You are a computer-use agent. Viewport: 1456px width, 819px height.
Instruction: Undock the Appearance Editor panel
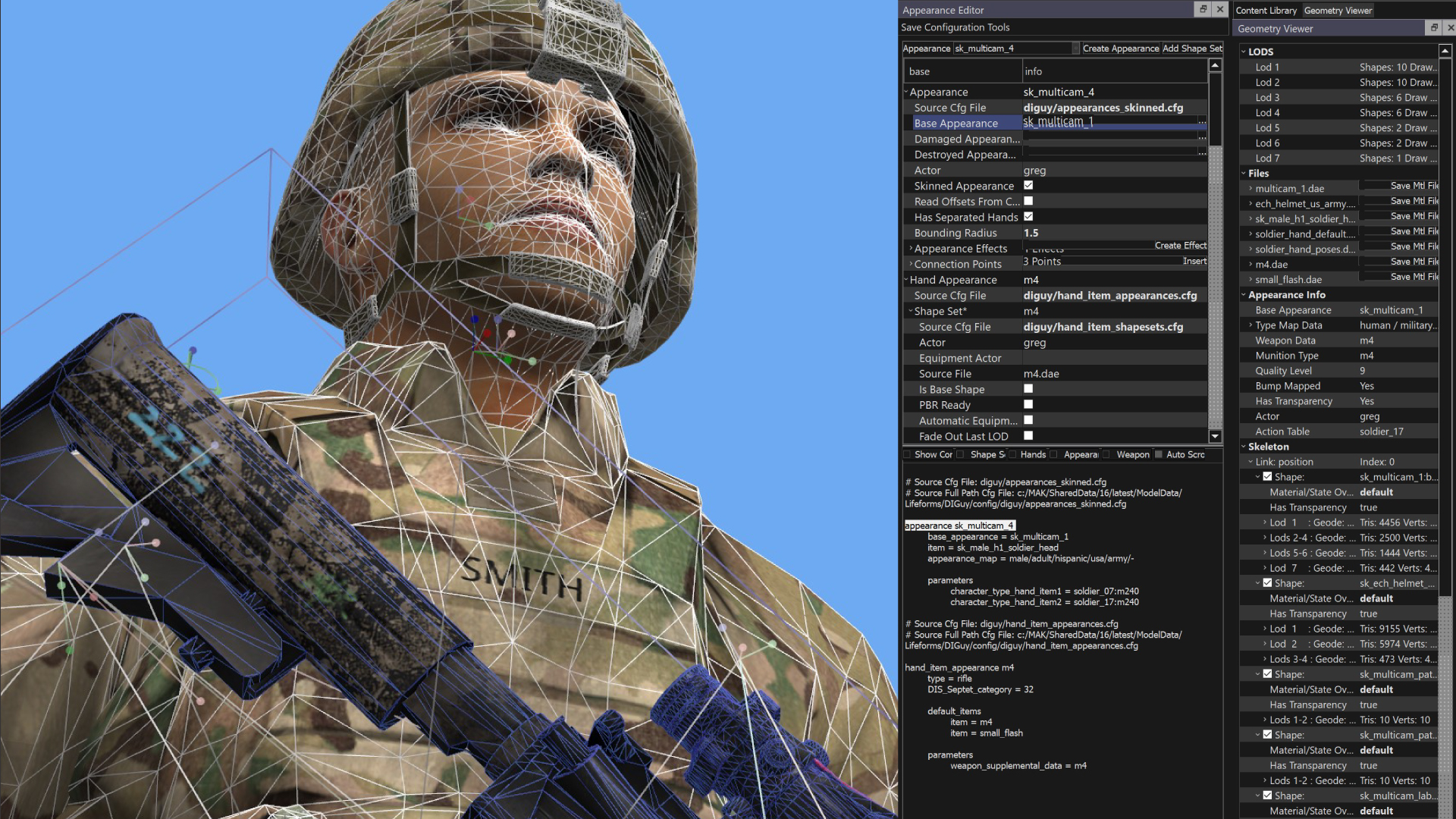click(x=1203, y=9)
